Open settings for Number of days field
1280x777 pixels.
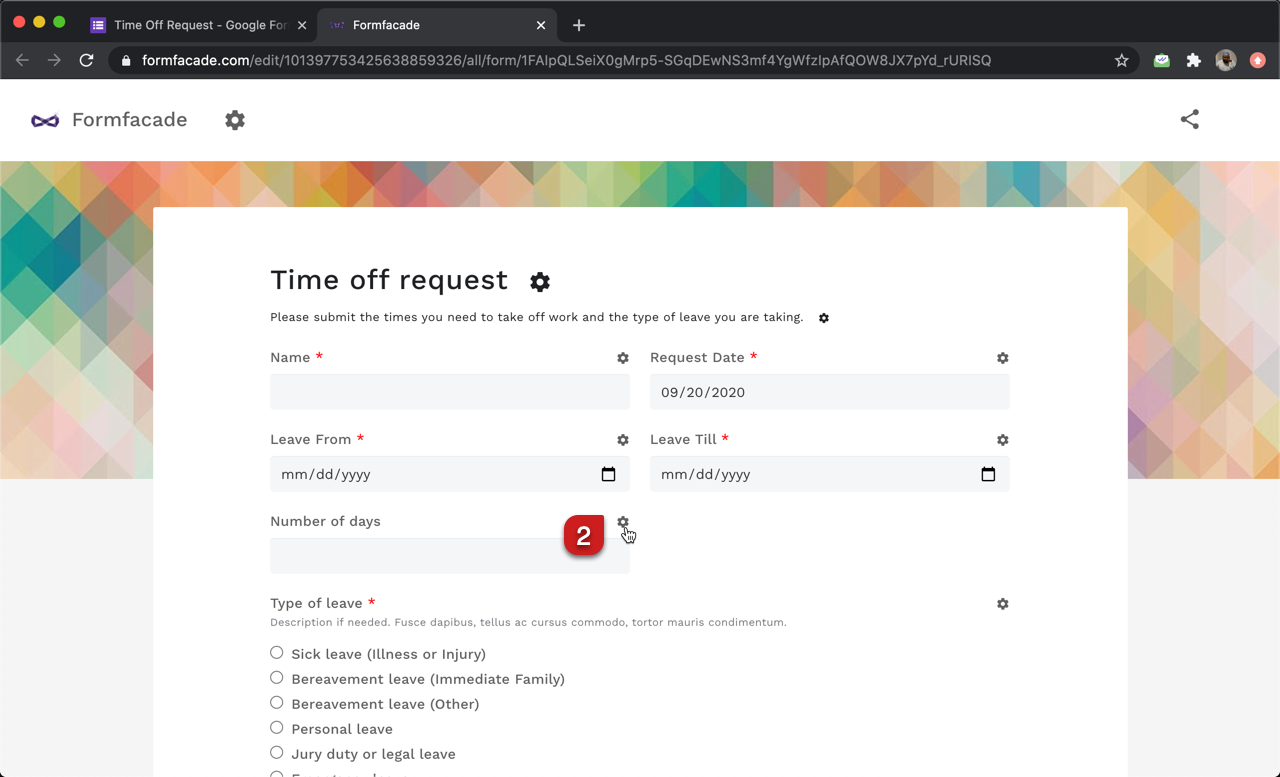click(x=623, y=522)
